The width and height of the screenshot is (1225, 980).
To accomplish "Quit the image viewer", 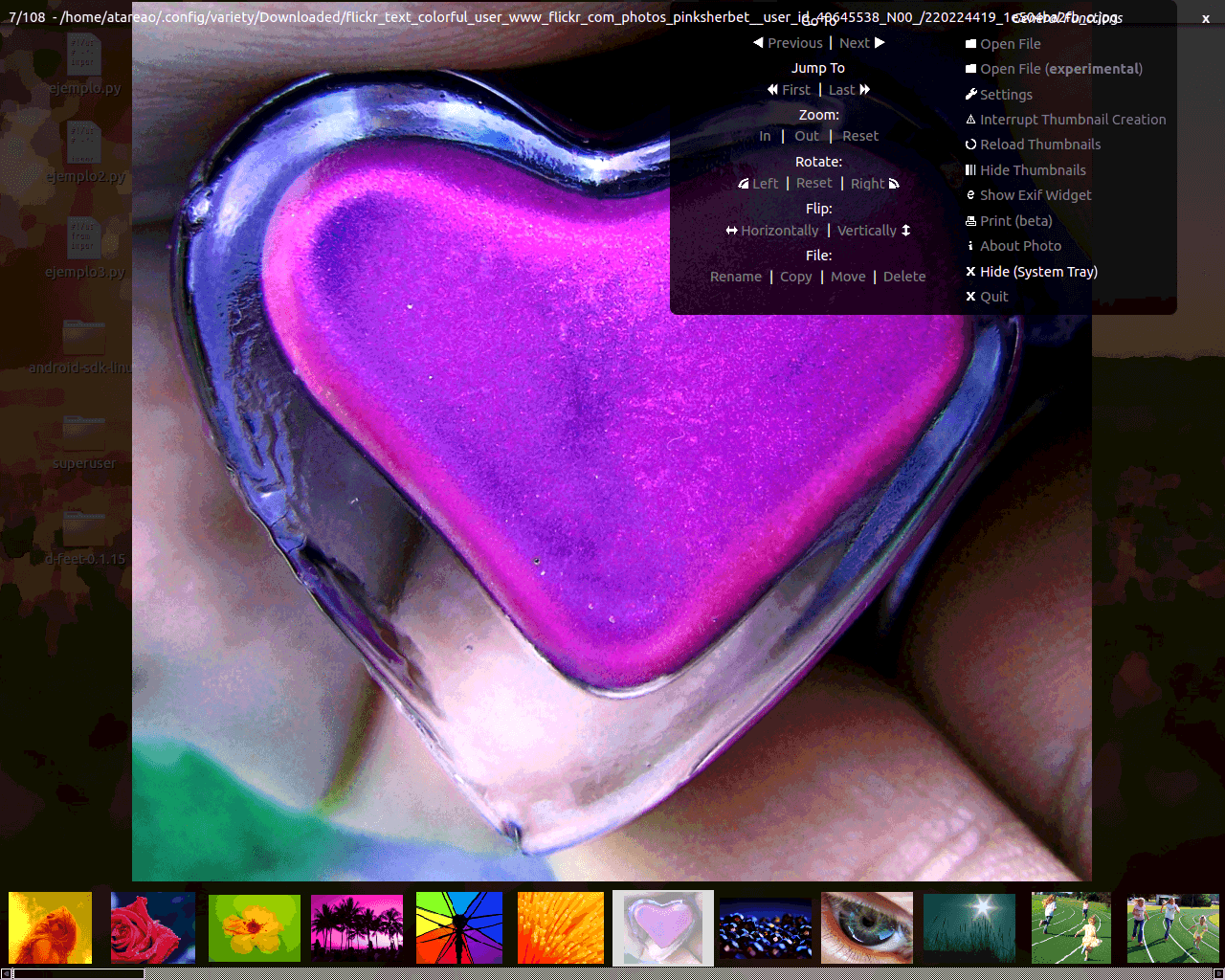I will click(x=987, y=297).
